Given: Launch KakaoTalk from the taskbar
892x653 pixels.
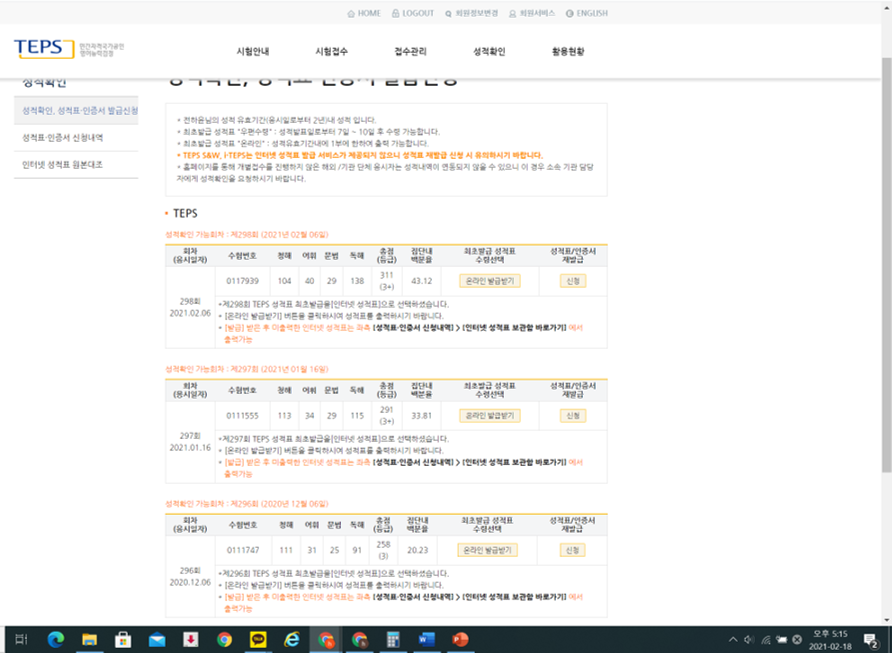Looking at the screenshot, I should pos(258,639).
